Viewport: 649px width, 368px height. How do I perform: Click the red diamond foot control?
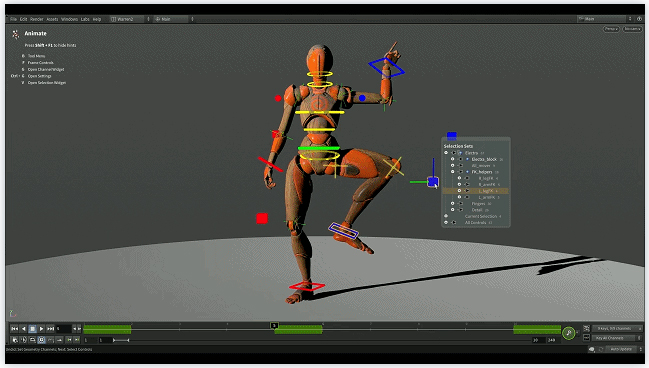click(307, 286)
